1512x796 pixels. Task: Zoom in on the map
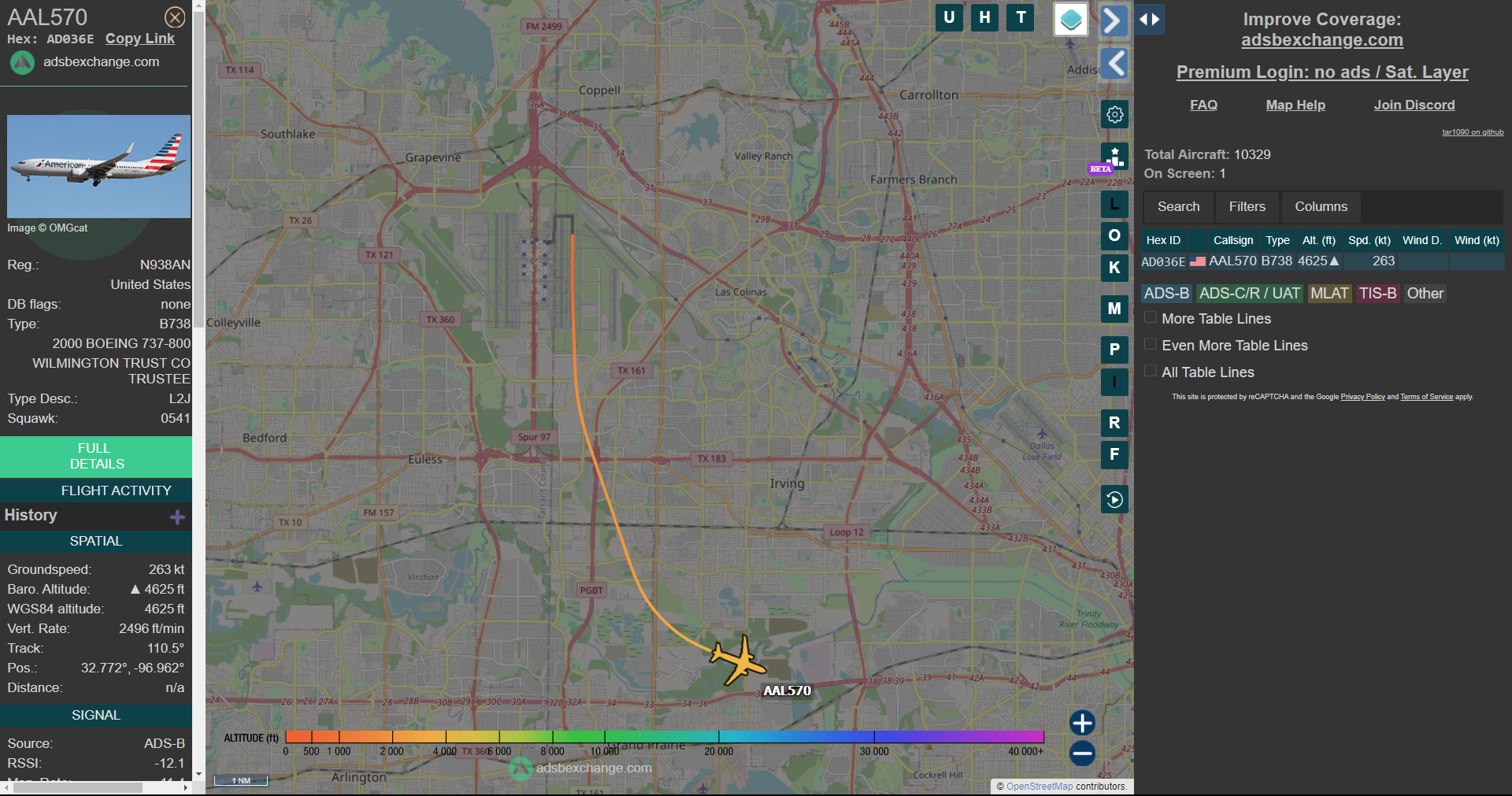click(1082, 723)
